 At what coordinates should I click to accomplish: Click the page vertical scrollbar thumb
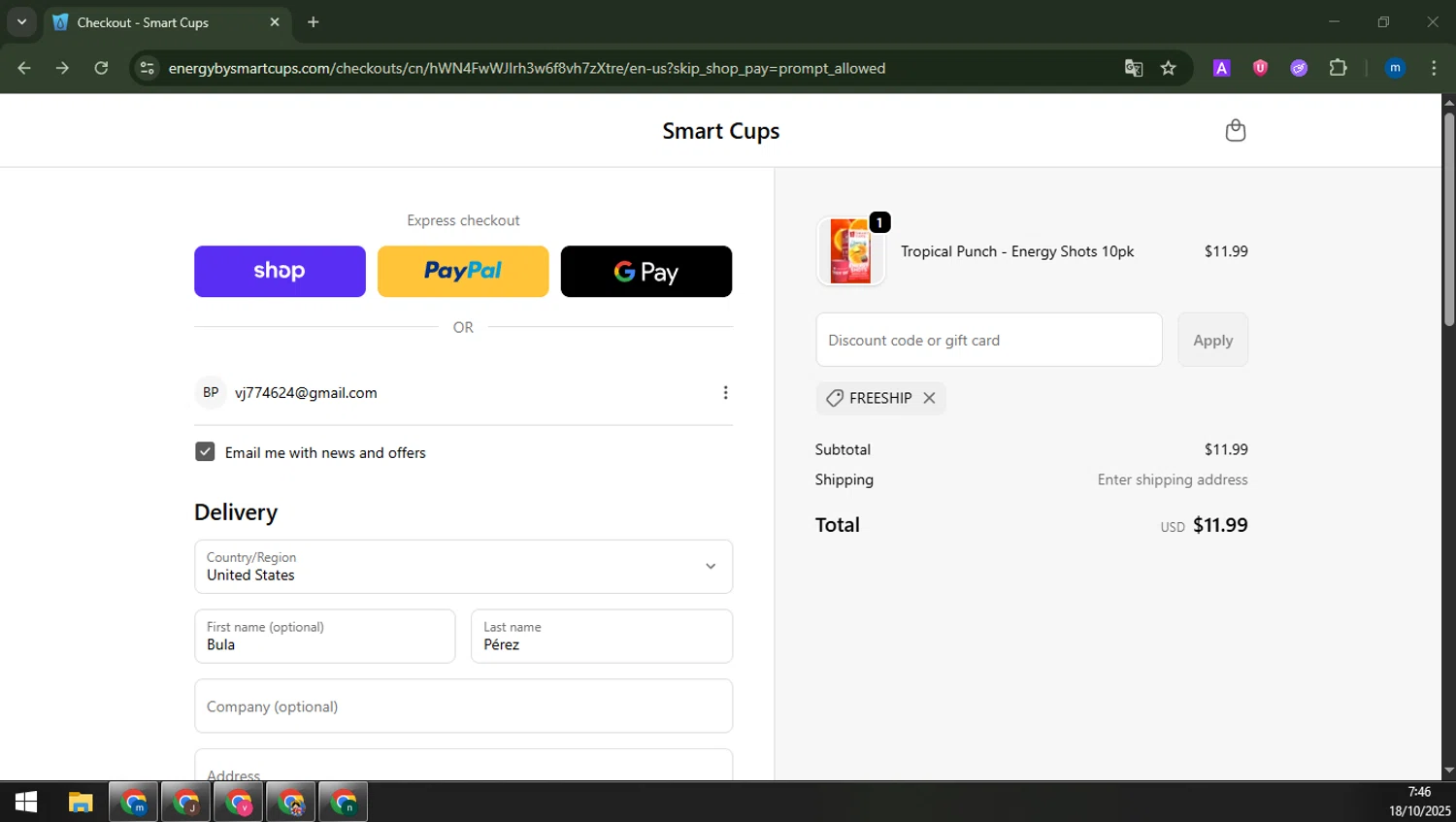1448,218
